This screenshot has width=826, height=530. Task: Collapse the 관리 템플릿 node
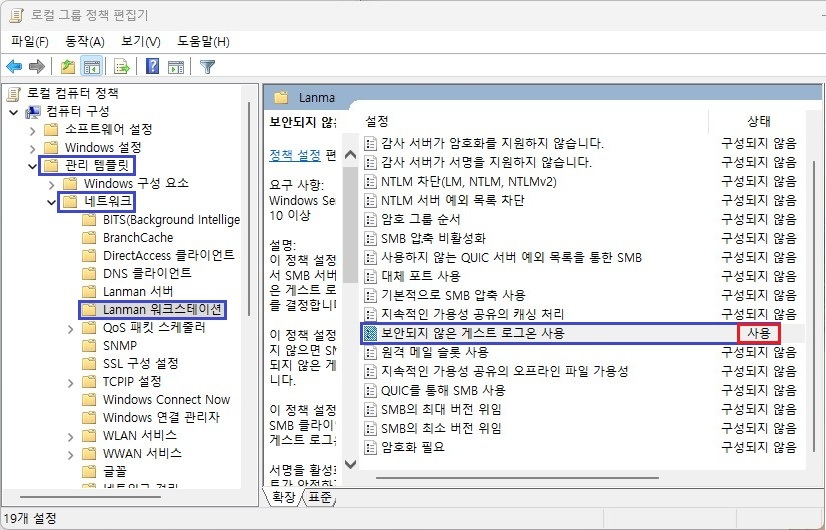(33, 166)
